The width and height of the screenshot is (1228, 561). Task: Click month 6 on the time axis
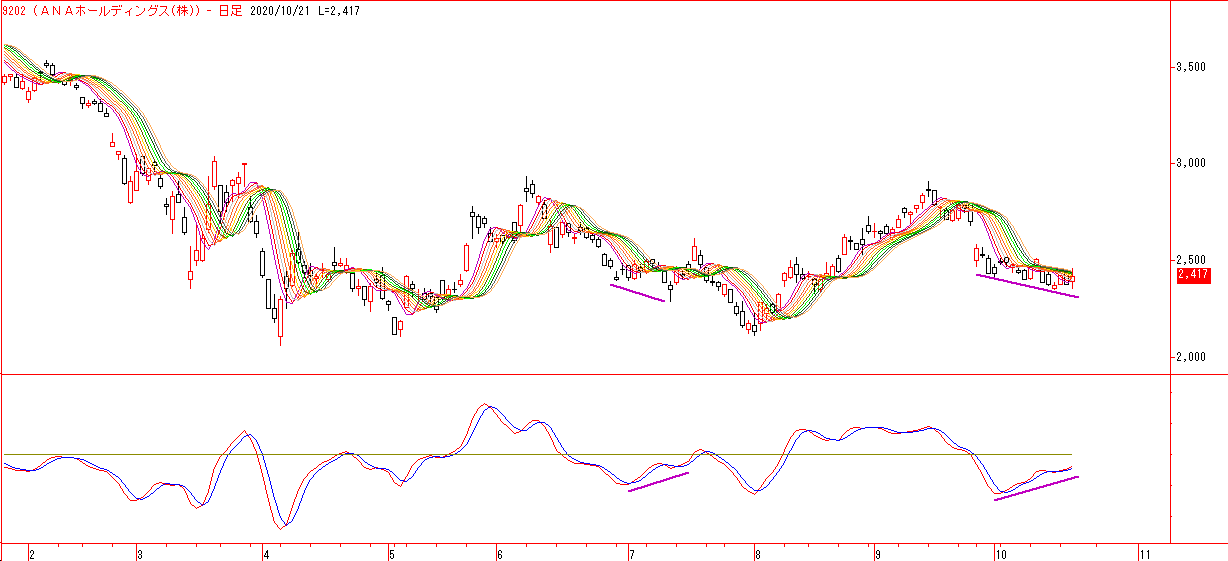[498, 553]
